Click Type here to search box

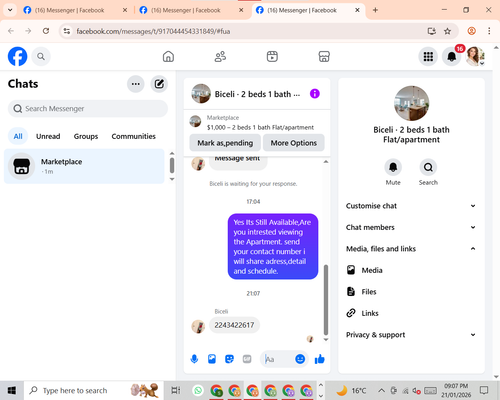[x=93, y=390]
